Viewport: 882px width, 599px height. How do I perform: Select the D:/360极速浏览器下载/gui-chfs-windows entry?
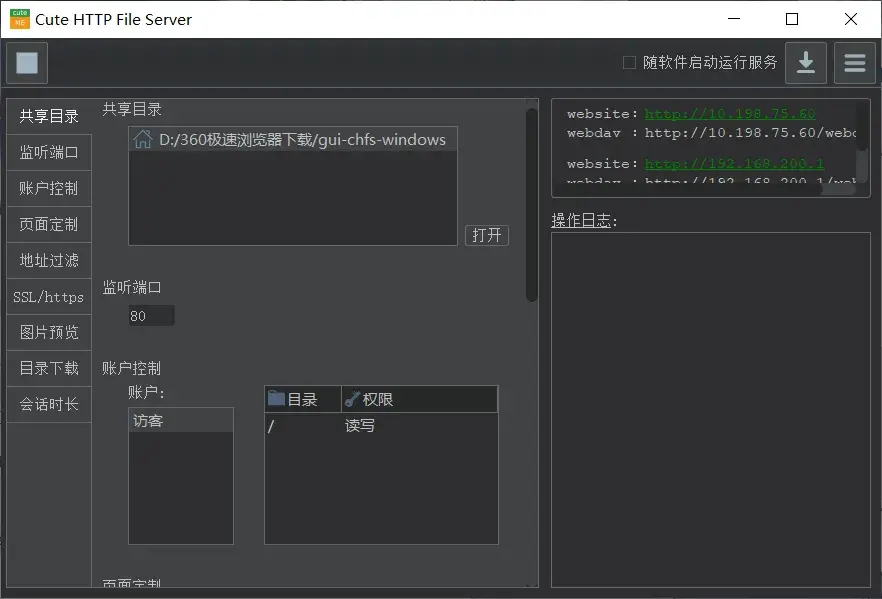tap(292, 139)
